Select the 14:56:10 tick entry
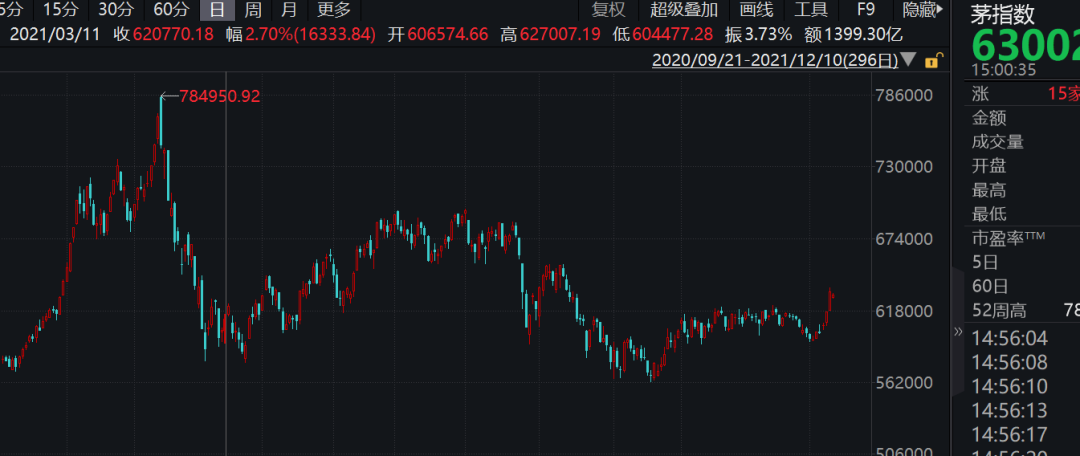Image resolution: width=1080 pixels, height=456 pixels. pos(1009,386)
